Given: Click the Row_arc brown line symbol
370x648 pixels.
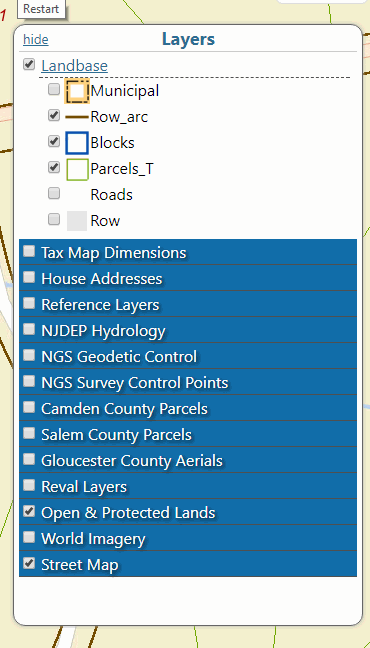Looking at the screenshot, I should [x=77, y=117].
